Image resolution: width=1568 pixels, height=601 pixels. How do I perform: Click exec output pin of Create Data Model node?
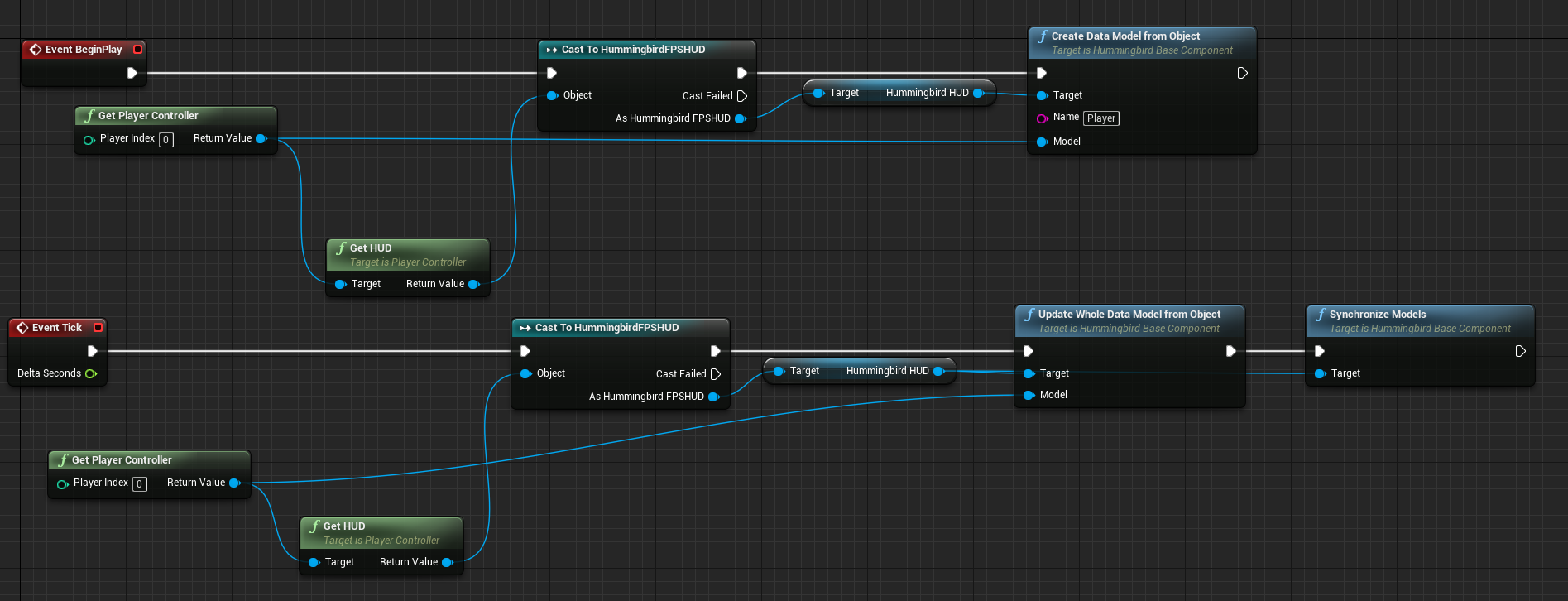click(1242, 73)
